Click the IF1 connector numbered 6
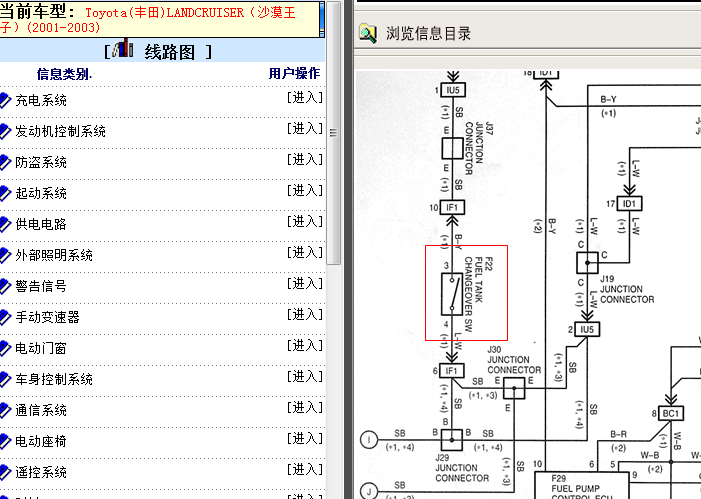The width and height of the screenshot is (701, 499). [452, 371]
